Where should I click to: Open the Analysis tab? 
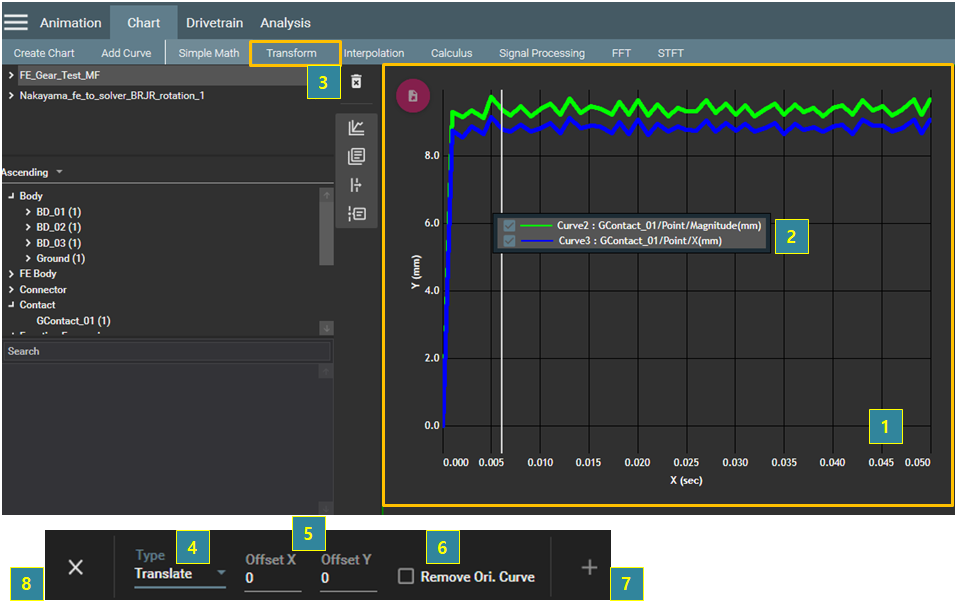click(x=285, y=23)
